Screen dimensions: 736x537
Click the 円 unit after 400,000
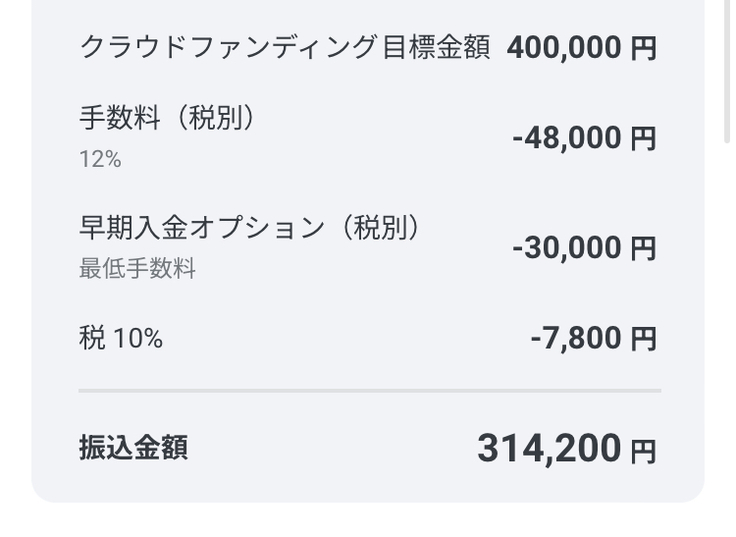(643, 49)
